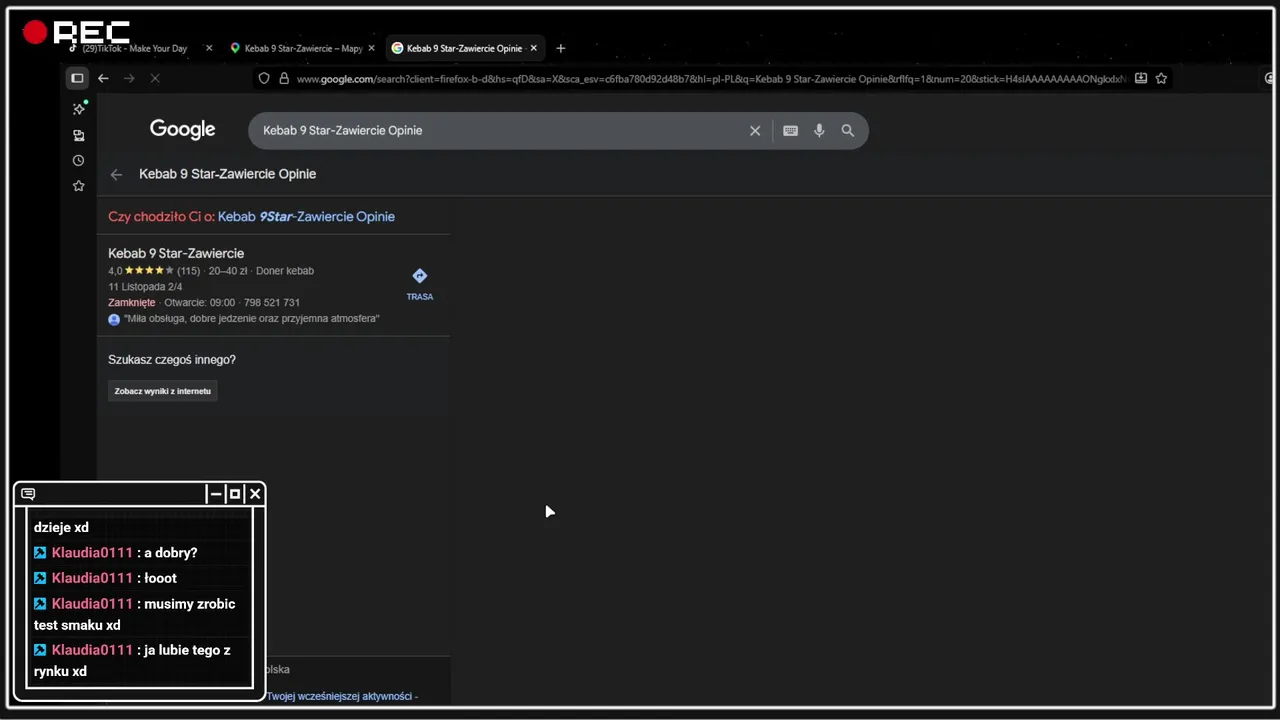Click the phone number 798 521 731
Image resolution: width=1280 pixels, height=720 pixels.
click(x=272, y=302)
